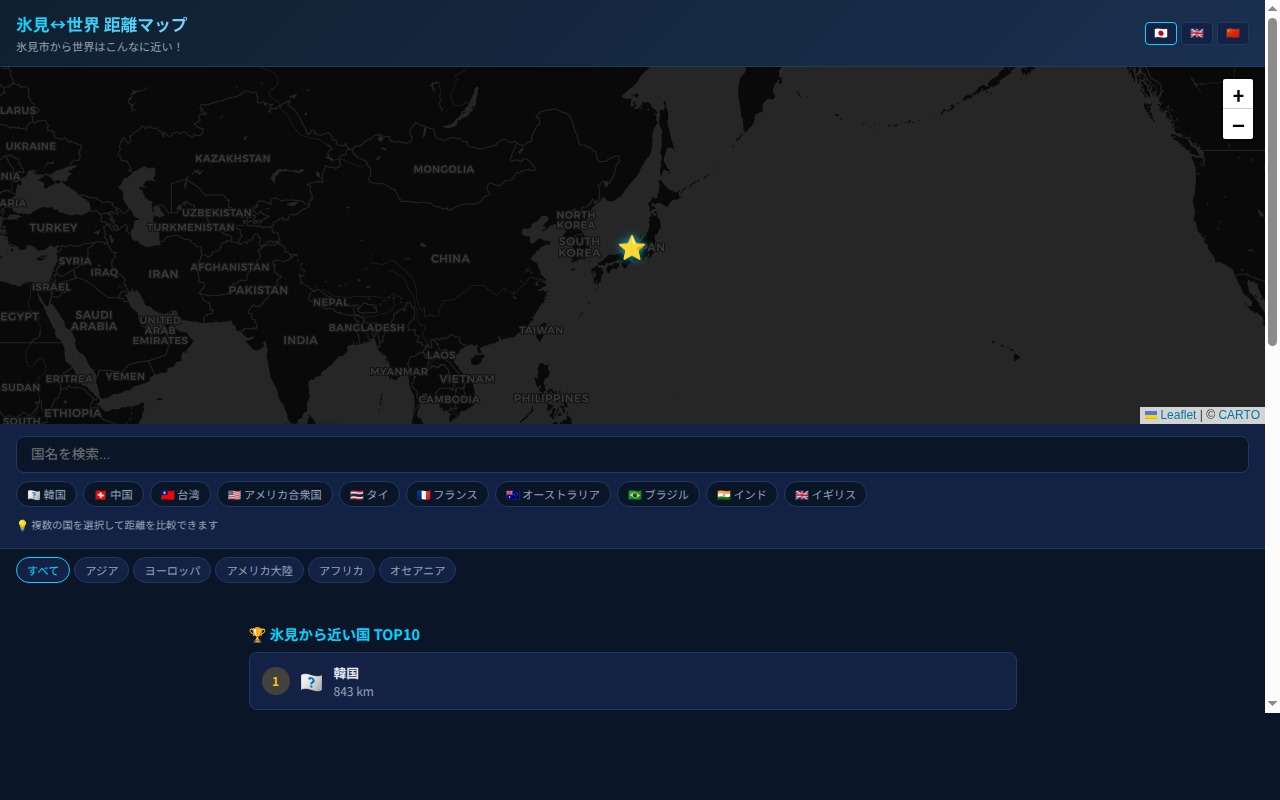Click the flag icon in 韓国 ranking card
1280x800 pixels.
[x=311, y=682]
